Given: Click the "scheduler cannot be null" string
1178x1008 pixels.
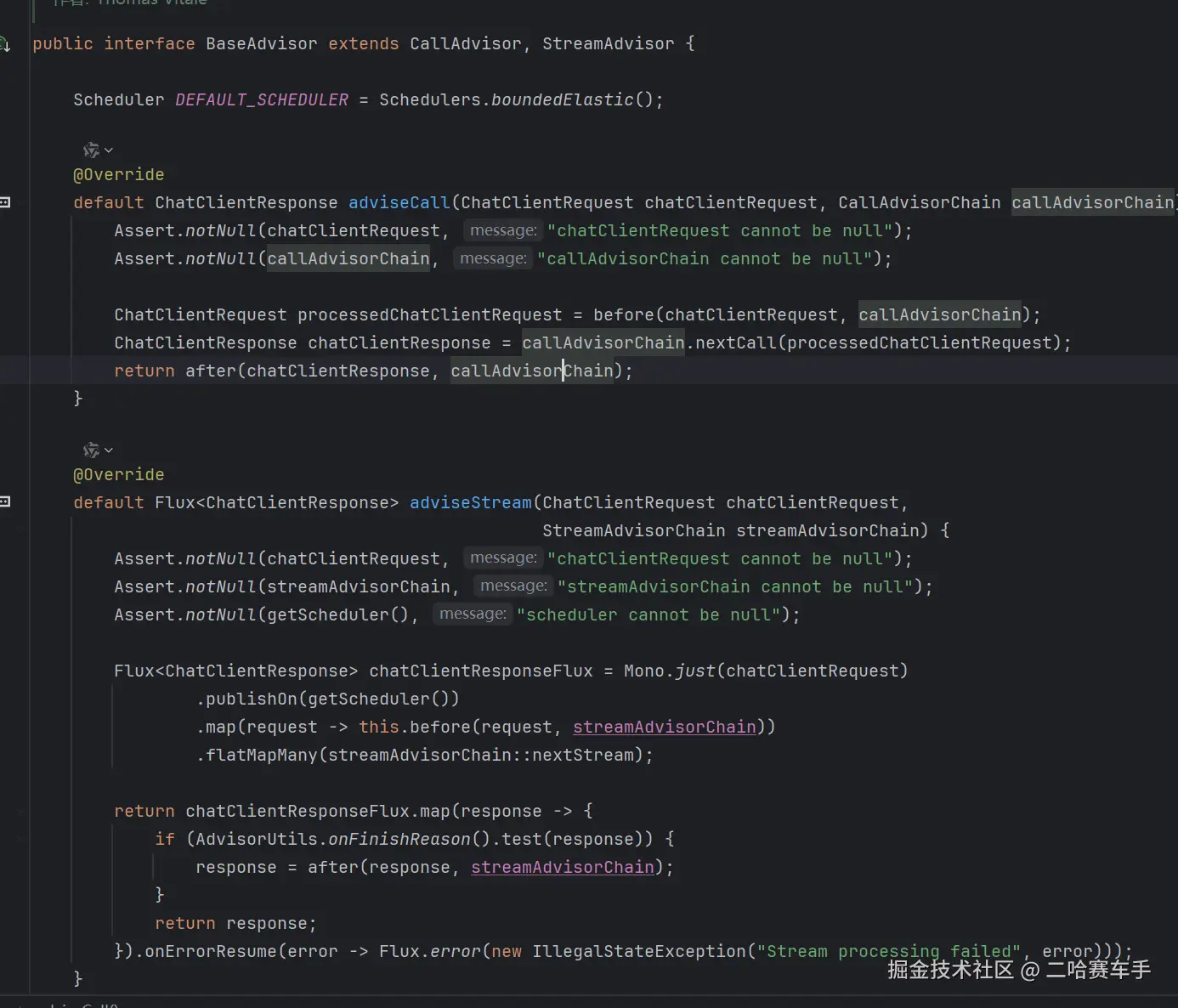Looking at the screenshot, I should pyautogui.click(x=648, y=614).
